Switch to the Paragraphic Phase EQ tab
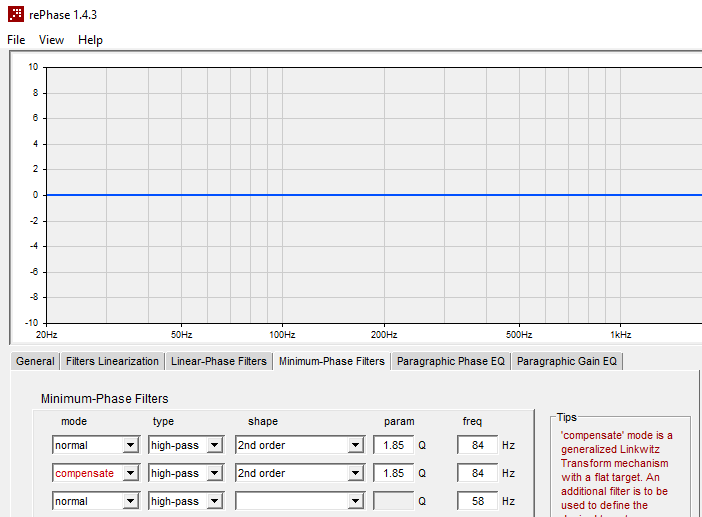Screen dimensions: 702x517 pyautogui.click(x=450, y=361)
